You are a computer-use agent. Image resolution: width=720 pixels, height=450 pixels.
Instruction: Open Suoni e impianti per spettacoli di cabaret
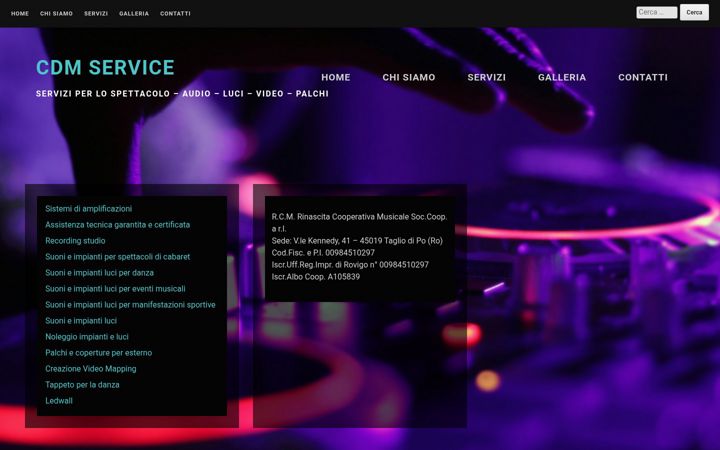point(118,257)
